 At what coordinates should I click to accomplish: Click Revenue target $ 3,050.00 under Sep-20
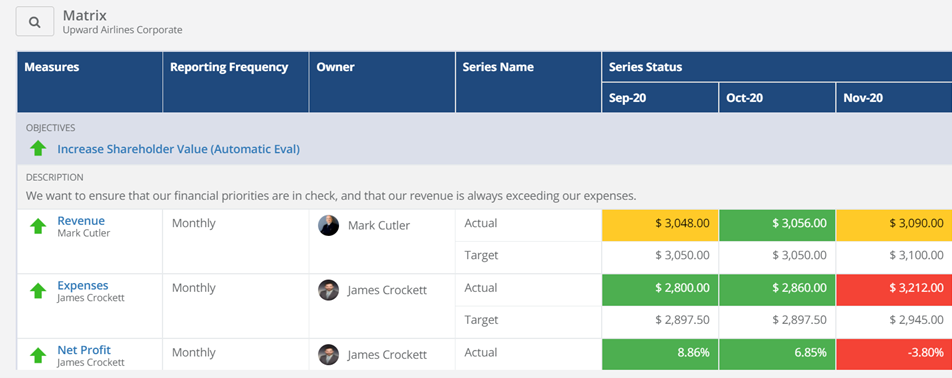pos(682,255)
